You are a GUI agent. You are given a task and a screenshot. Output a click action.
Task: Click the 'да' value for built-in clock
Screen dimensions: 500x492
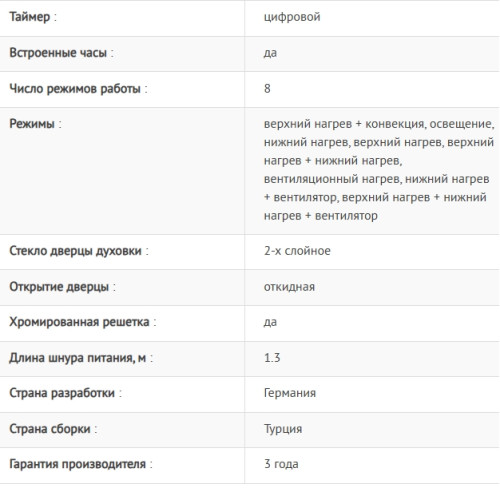[270, 53]
